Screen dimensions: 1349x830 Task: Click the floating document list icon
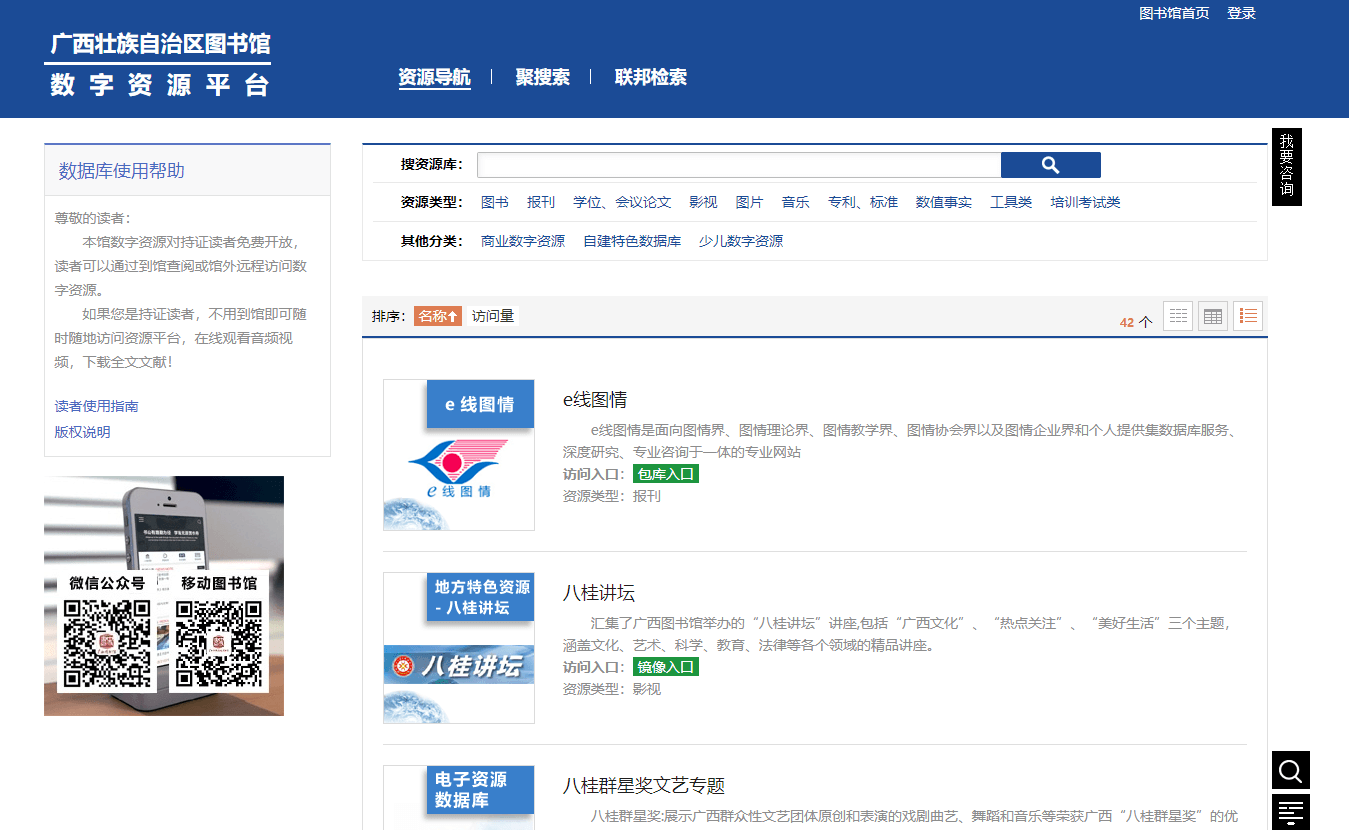pyautogui.click(x=1290, y=811)
